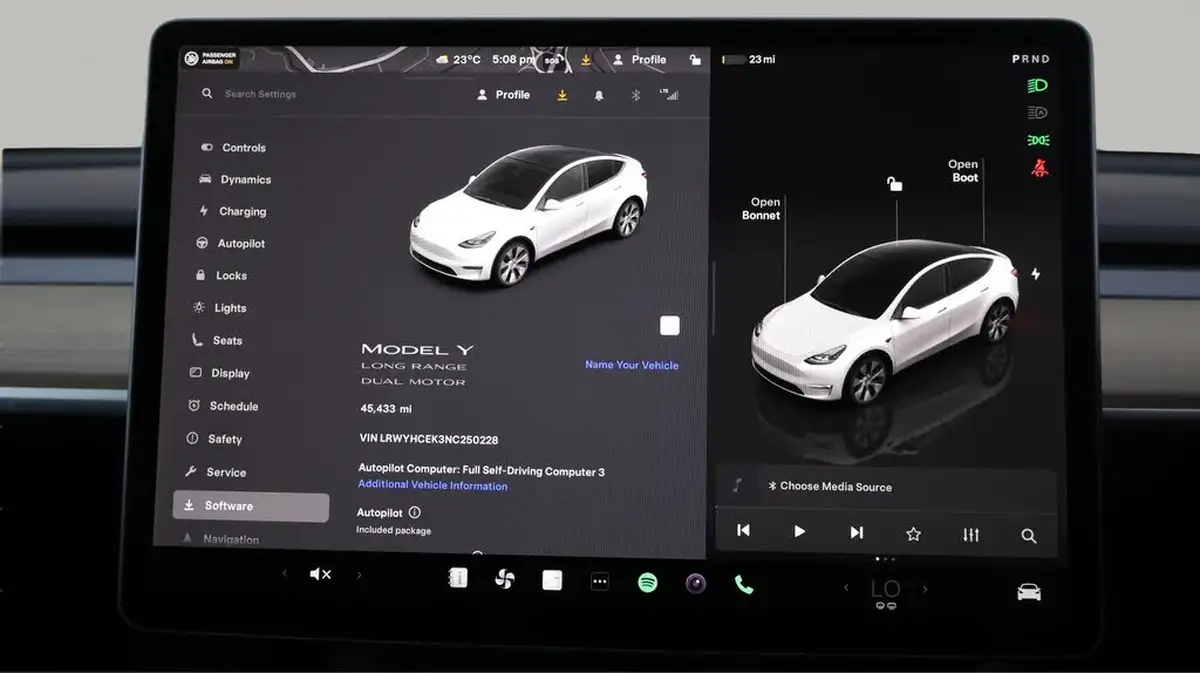This screenshot has width=1200, height=673.
Task: Decrease volume with left arrow beside speaker
Action: pyautogui.click(x=284, y=574)
